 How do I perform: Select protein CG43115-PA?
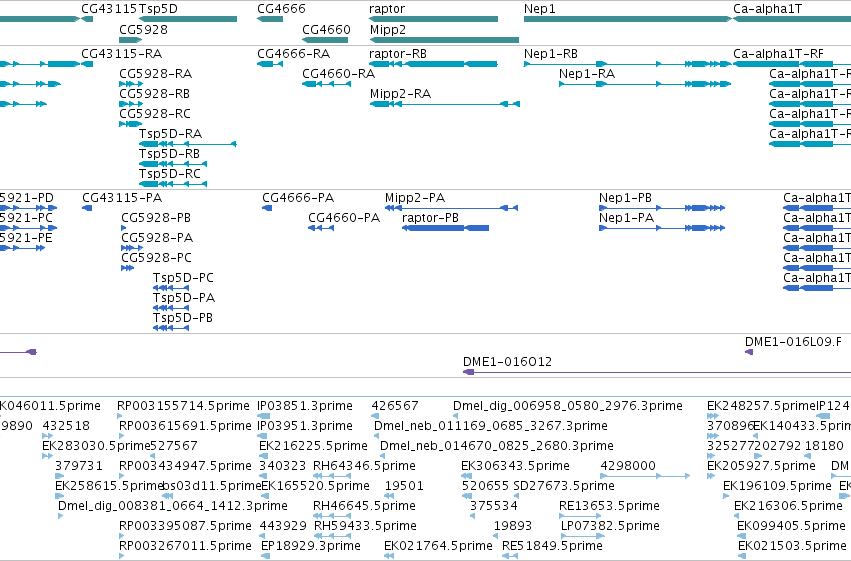(87, 208)
